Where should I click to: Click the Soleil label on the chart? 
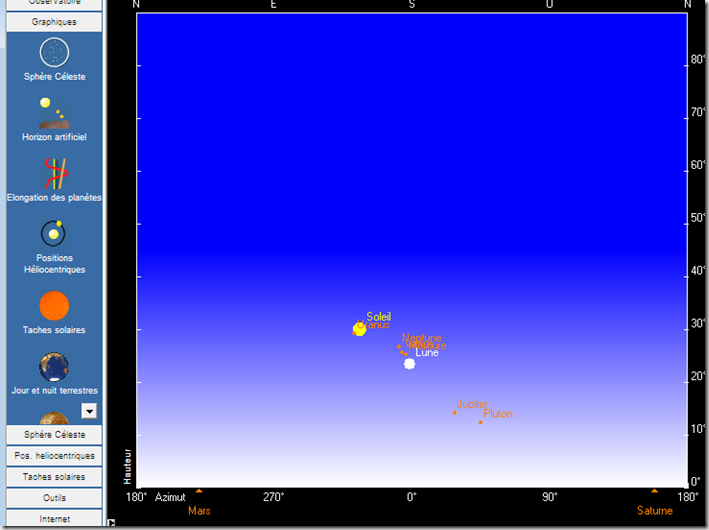click(x=379, y=316)
